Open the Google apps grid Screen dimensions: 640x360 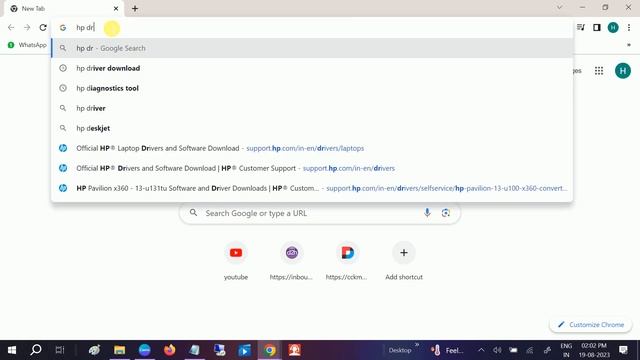click(599, 71)
